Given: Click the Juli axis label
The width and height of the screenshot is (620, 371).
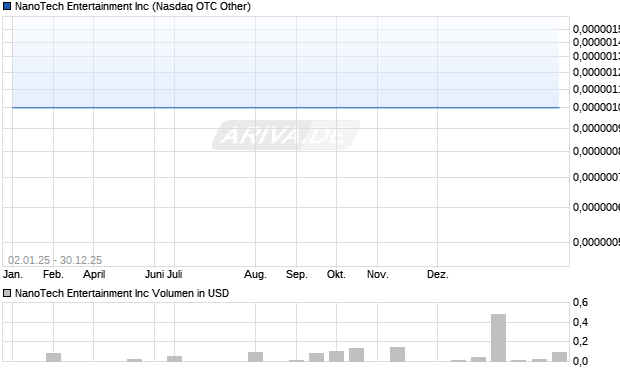Looking at the screenshot, I should [174, 274].
